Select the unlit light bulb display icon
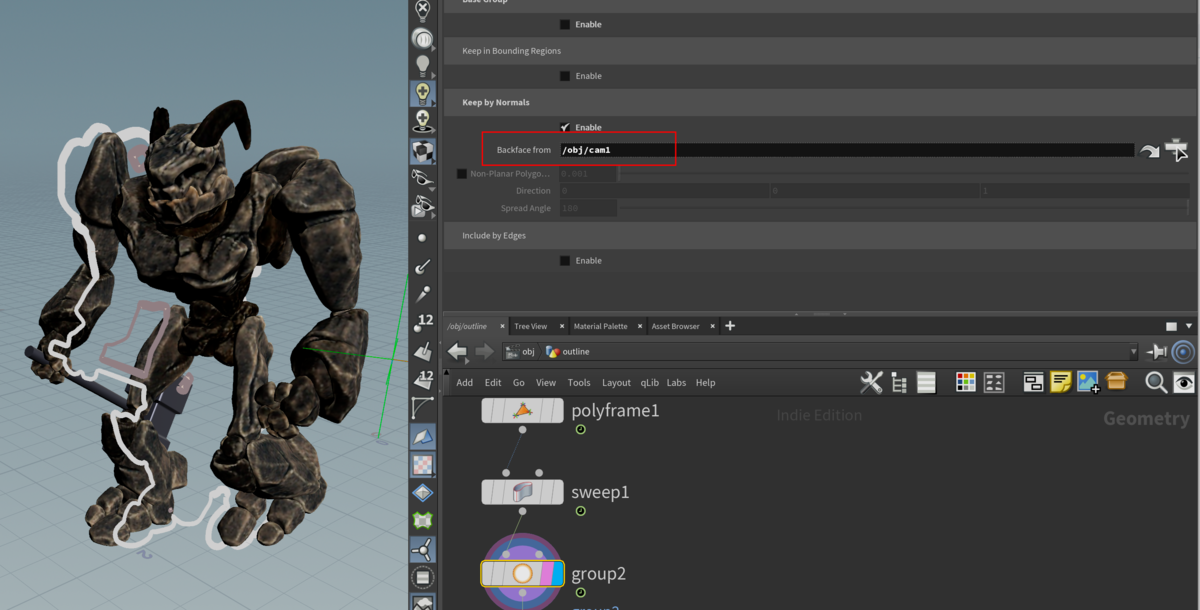Image resolution: width=1200 pixels, height=610 pixels. point(423,66)
